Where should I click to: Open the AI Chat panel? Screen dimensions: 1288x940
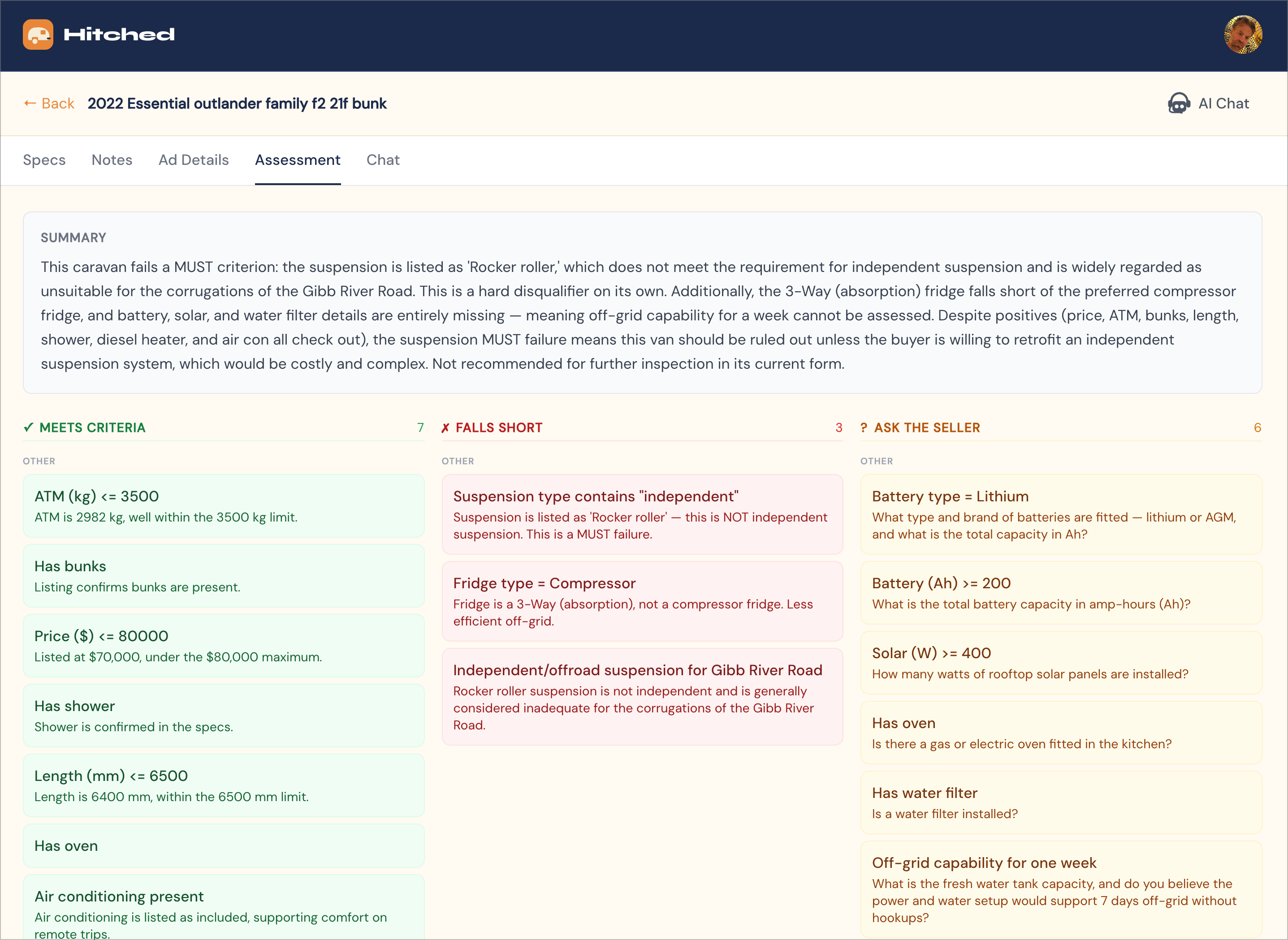pos(1209,103)
